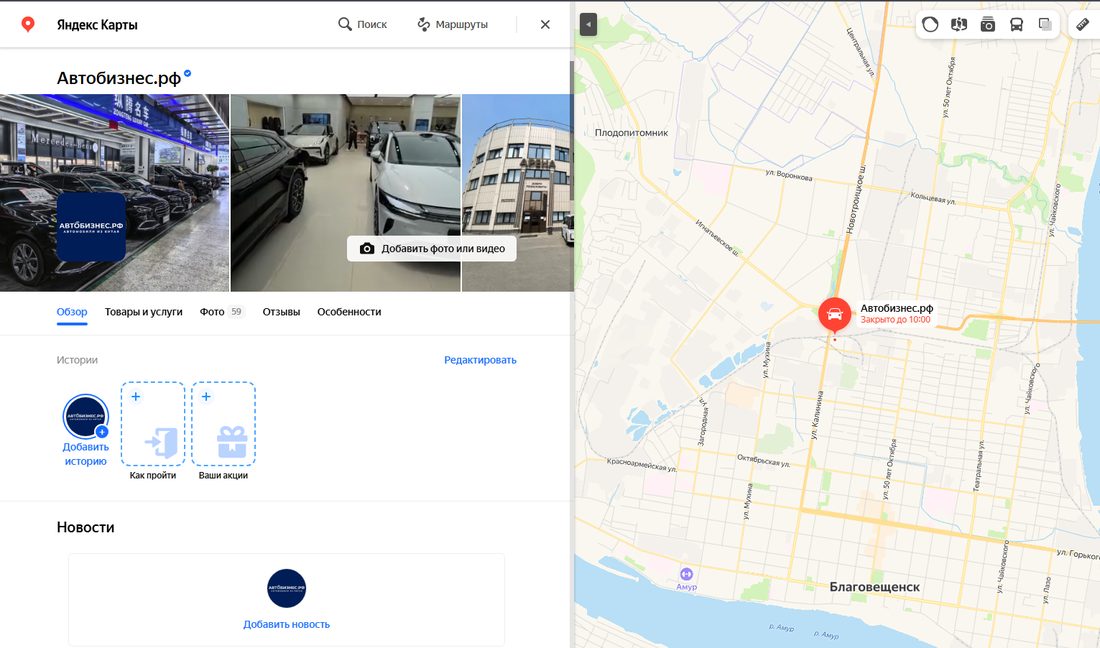Click the Добавить фото или видео button
1100x648 pixels.
tap(431, 249)
